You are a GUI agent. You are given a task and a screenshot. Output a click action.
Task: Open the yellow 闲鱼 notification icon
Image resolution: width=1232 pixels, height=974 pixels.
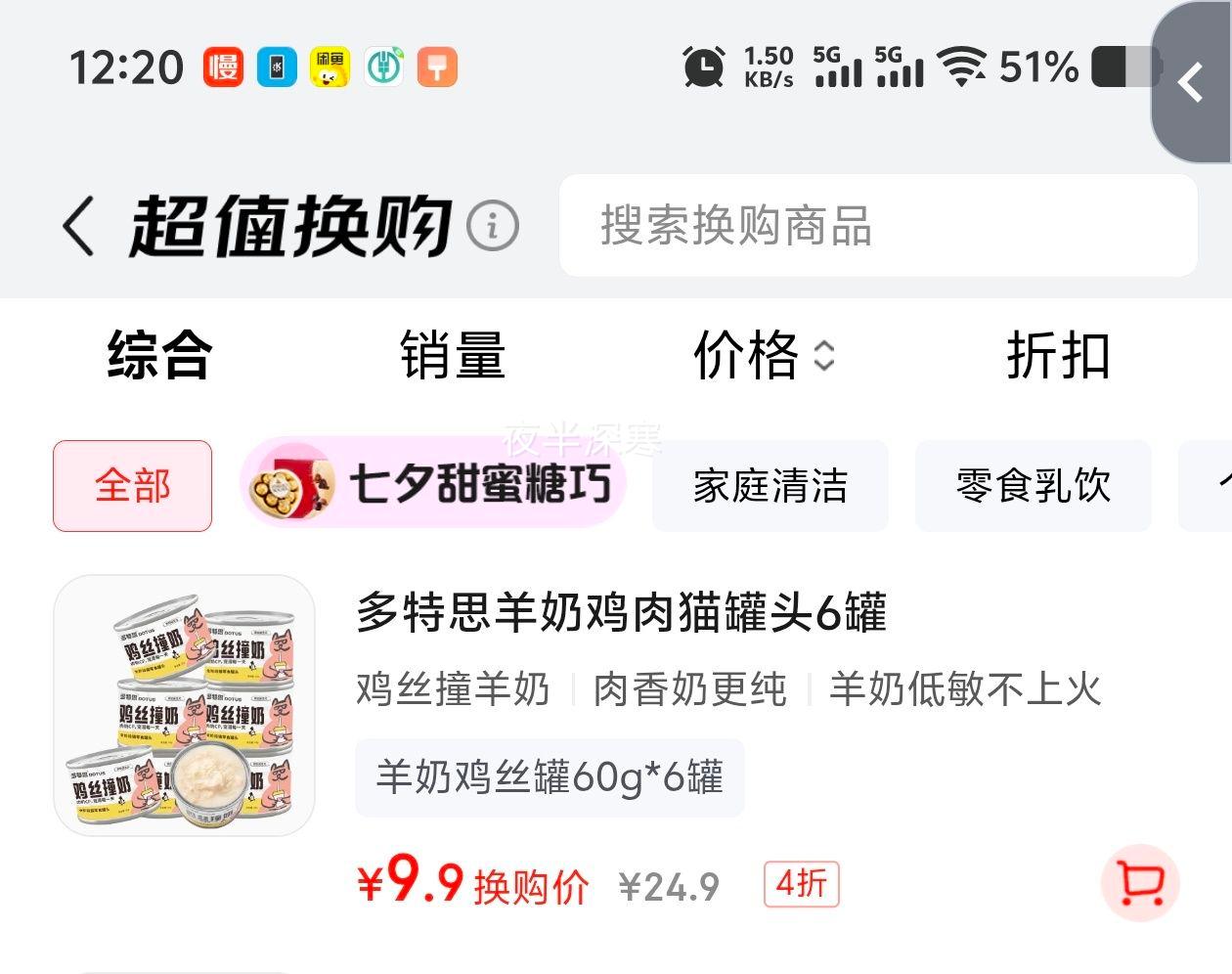click(330, 67)
